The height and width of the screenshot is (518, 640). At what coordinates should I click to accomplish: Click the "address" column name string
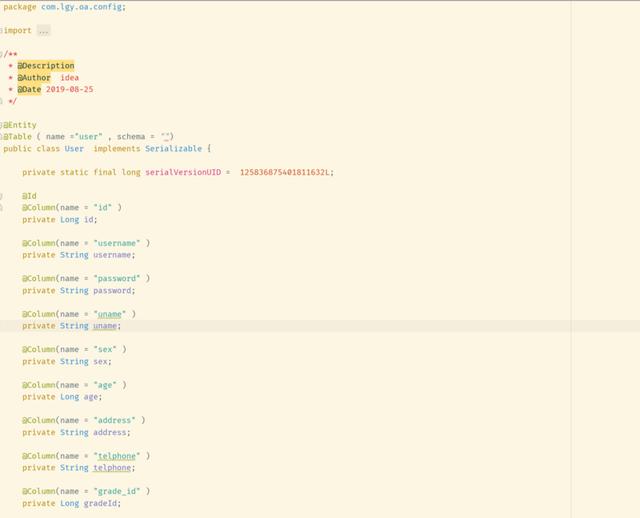coord(114,420)
